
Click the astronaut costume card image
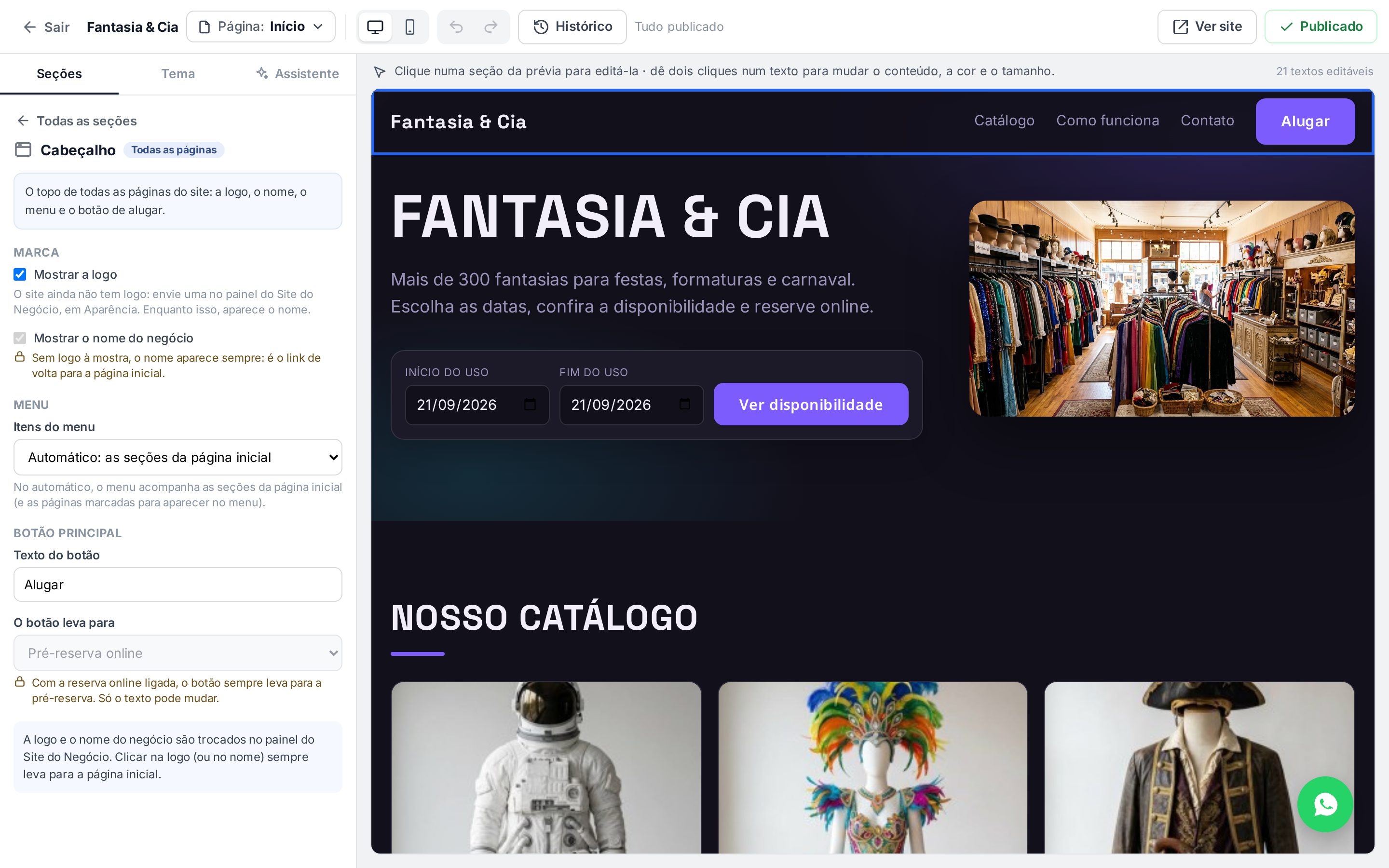coord(546,768)
